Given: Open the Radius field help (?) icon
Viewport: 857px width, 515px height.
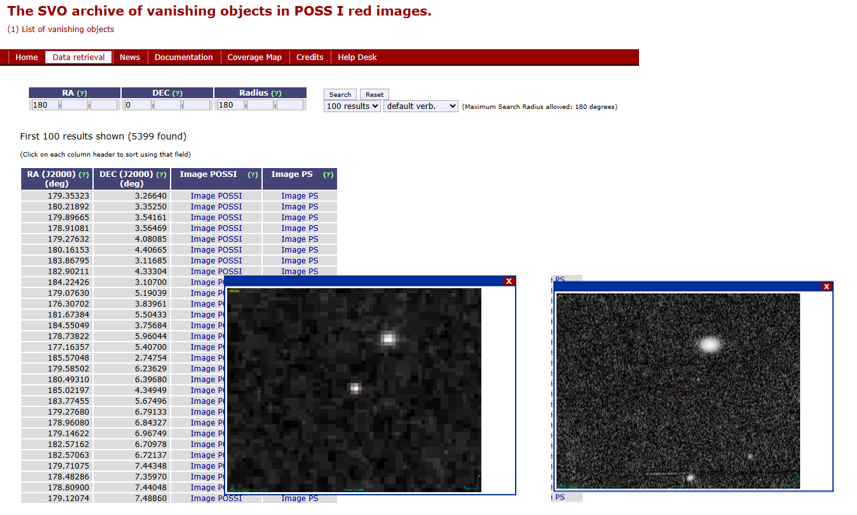Looking at the screenshot, I should 276,93.
